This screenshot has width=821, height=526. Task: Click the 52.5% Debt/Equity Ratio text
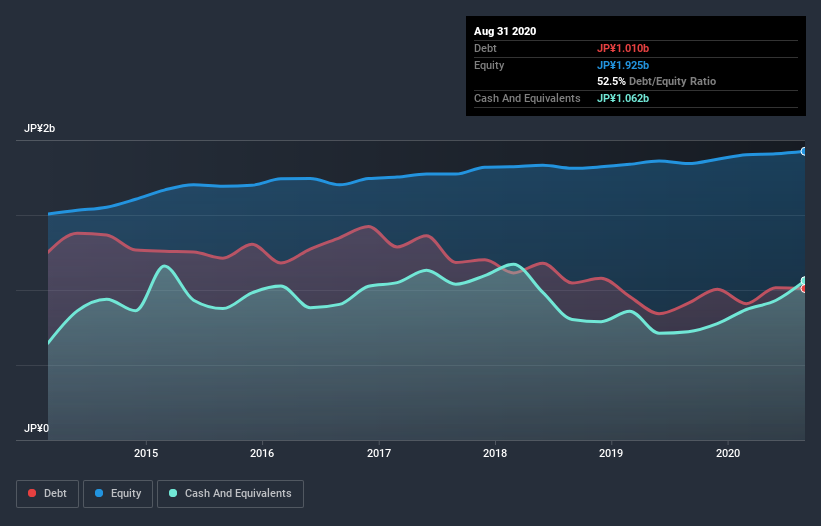click(x=656, y=82)
